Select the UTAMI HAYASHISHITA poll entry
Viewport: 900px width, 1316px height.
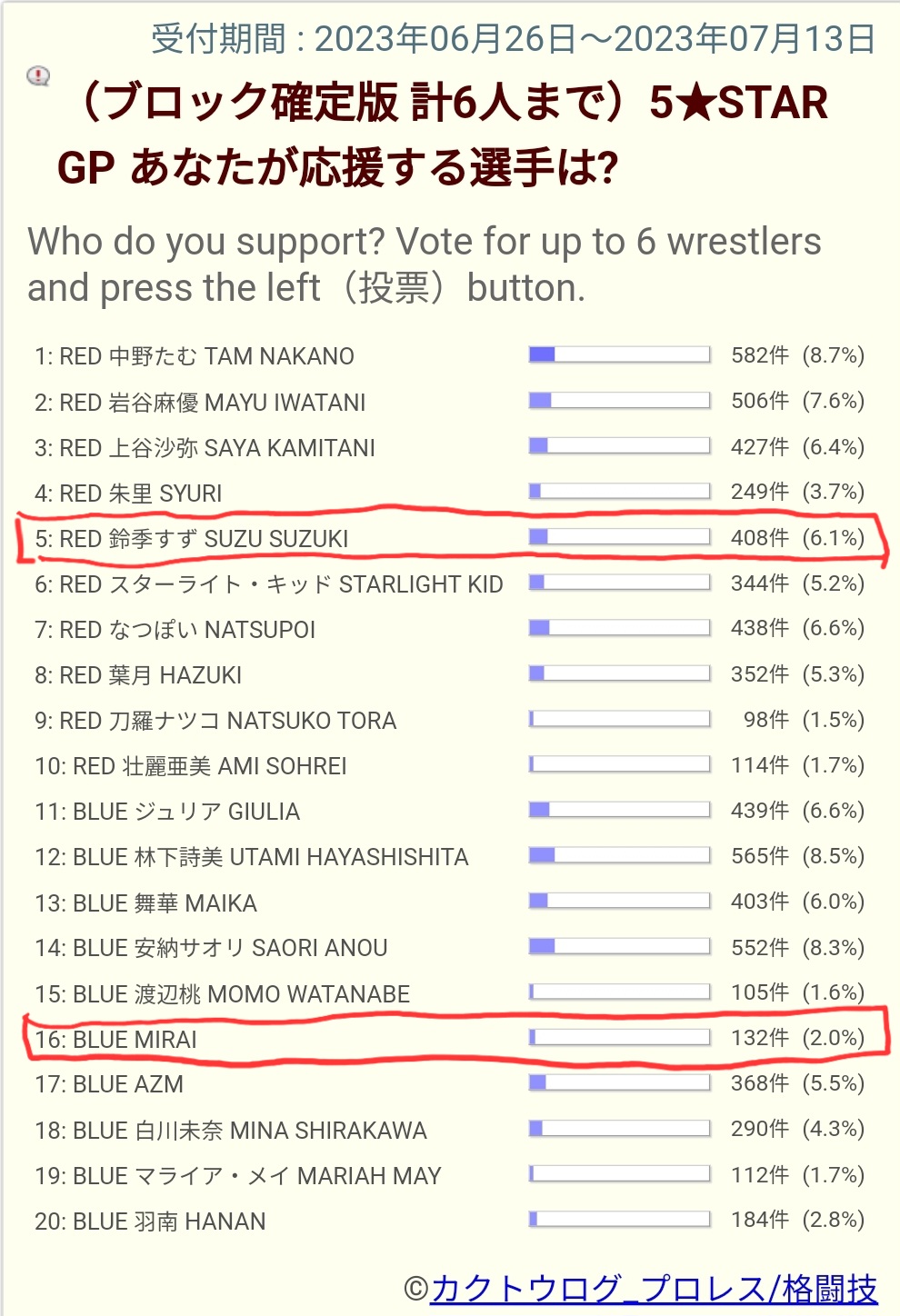(252, 857)
